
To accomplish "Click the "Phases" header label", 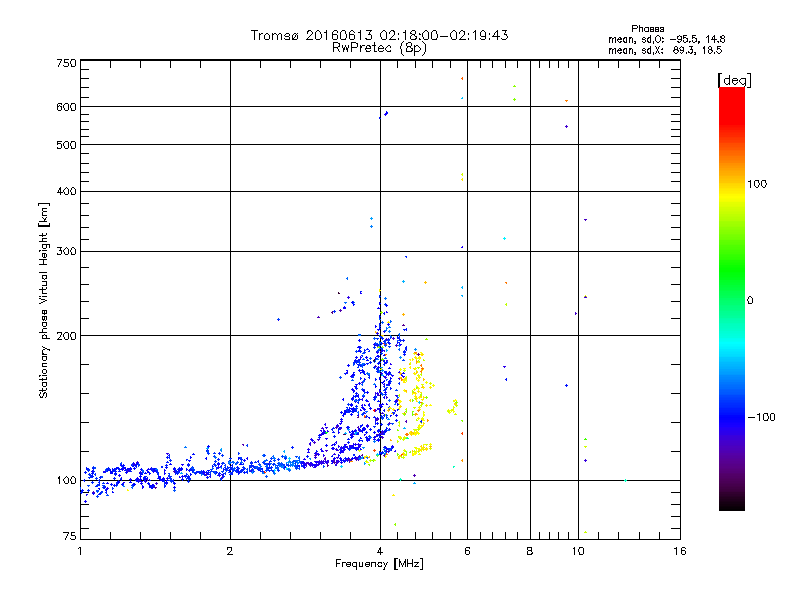I will pyautogui.click(x=647, y=29).
